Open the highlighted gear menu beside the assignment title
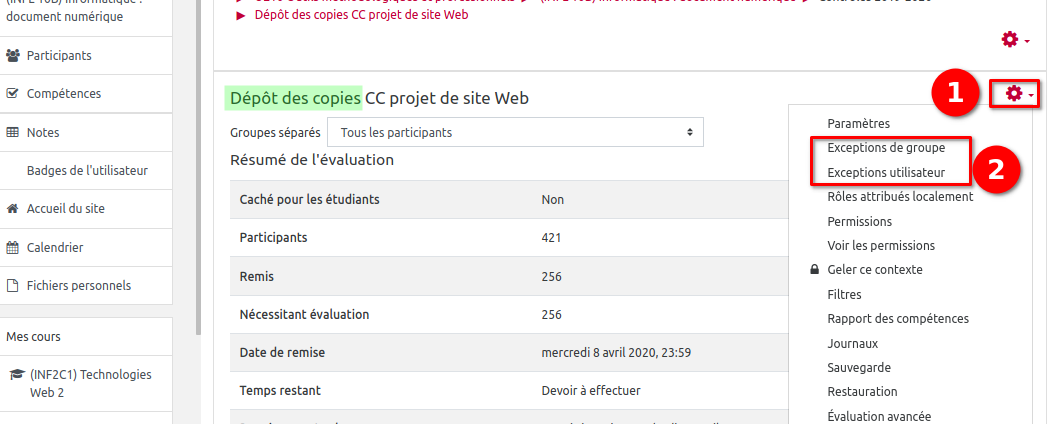Viewport: 1051px width, 424px height. (x=1018, y=94)
